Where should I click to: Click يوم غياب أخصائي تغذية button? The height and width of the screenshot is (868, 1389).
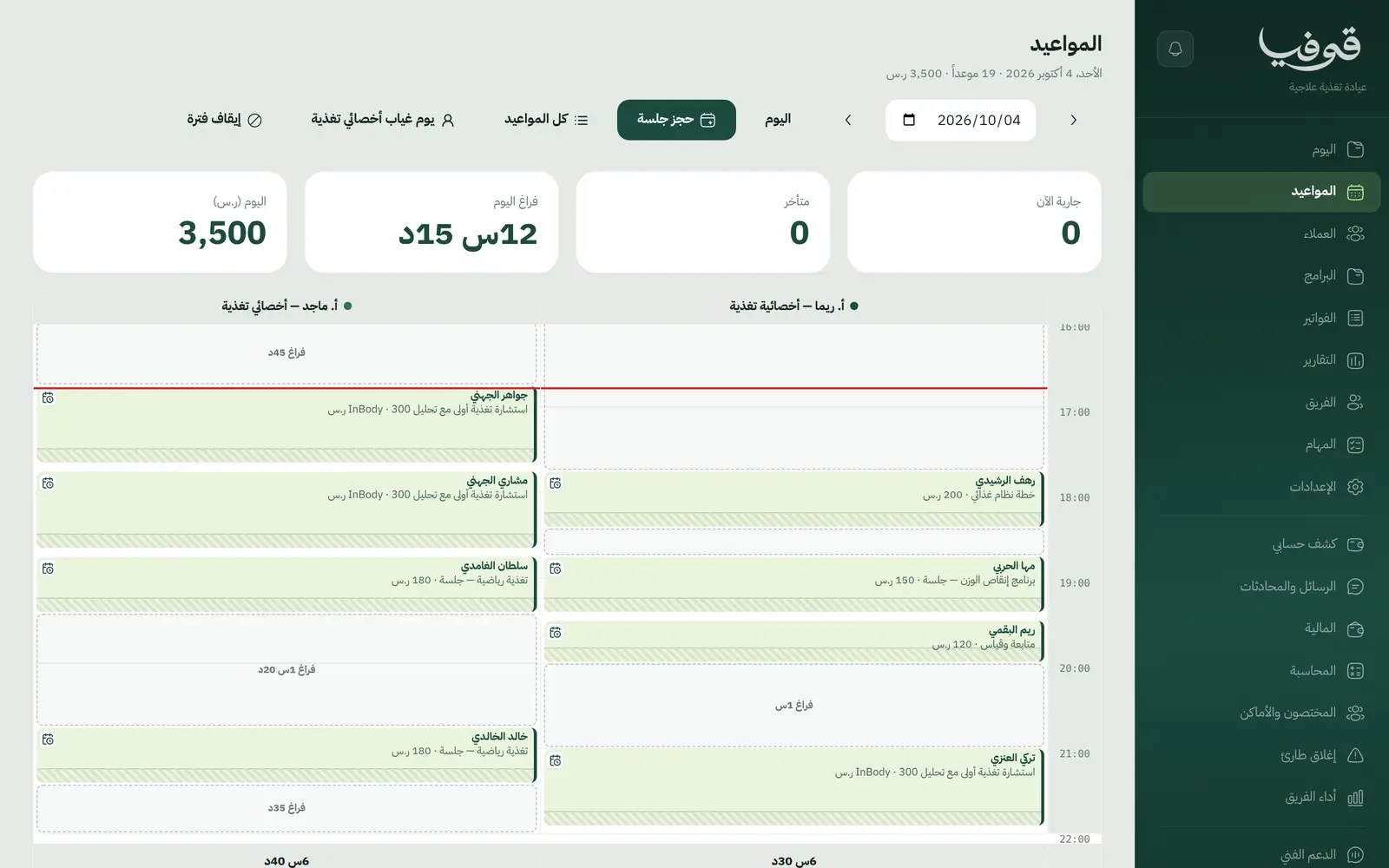pos(383,120)
